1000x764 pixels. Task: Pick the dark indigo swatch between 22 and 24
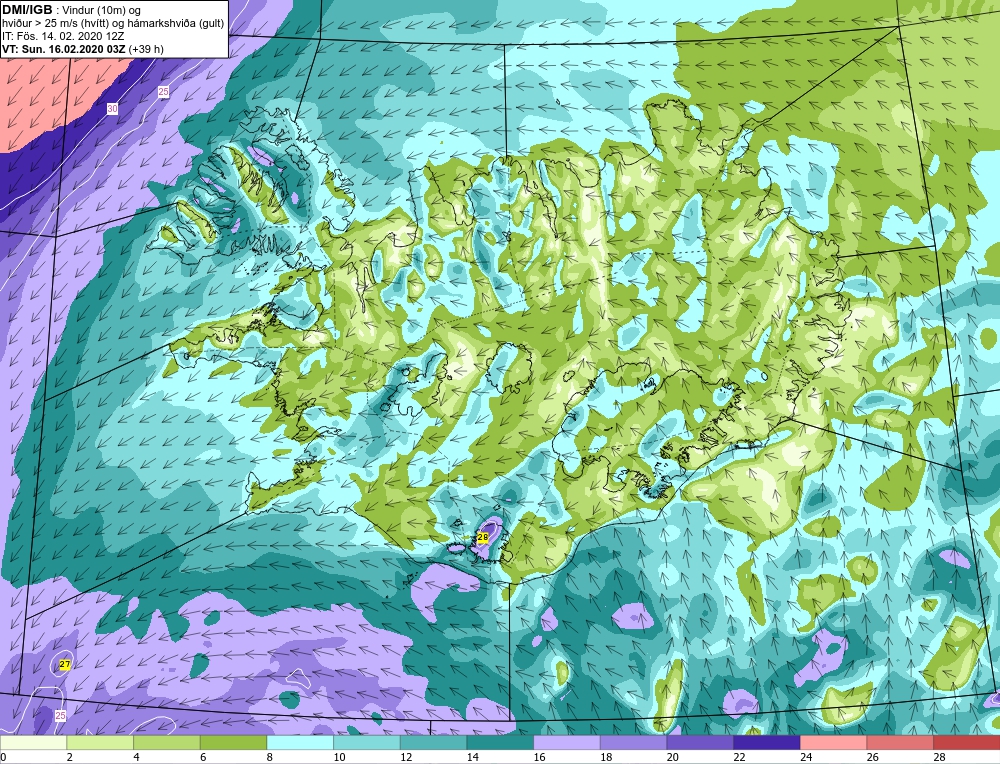pos(767,743)
